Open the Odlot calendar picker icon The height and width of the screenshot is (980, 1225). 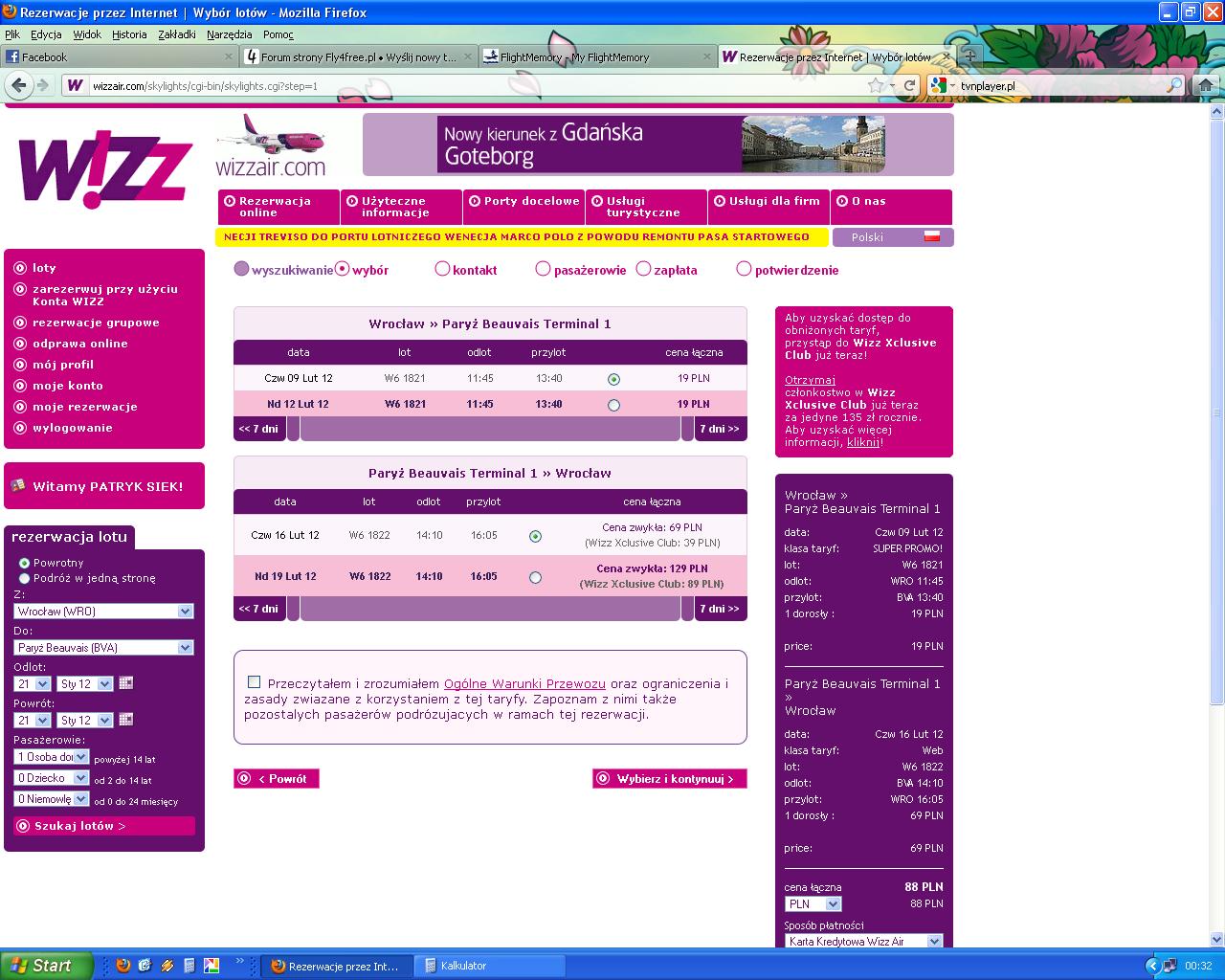125,683
